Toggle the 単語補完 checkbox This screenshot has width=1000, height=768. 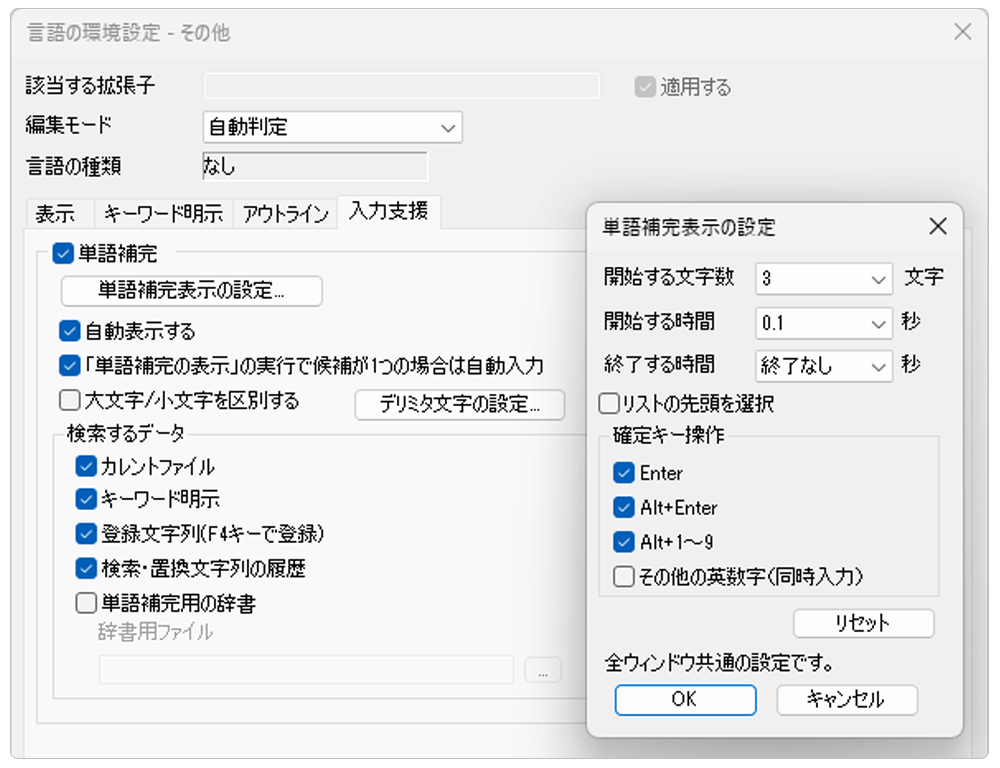(x=64, y=254)
